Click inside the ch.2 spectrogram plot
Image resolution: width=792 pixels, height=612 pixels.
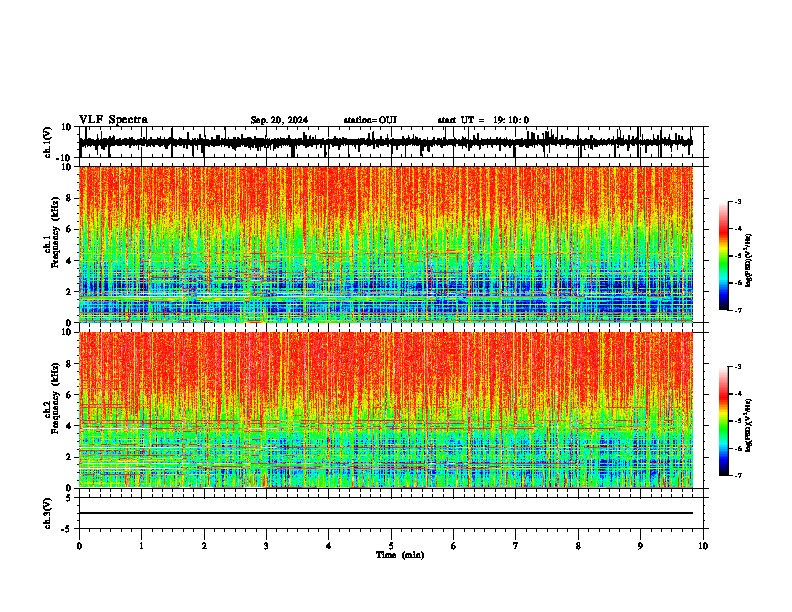tap(386, 410)
